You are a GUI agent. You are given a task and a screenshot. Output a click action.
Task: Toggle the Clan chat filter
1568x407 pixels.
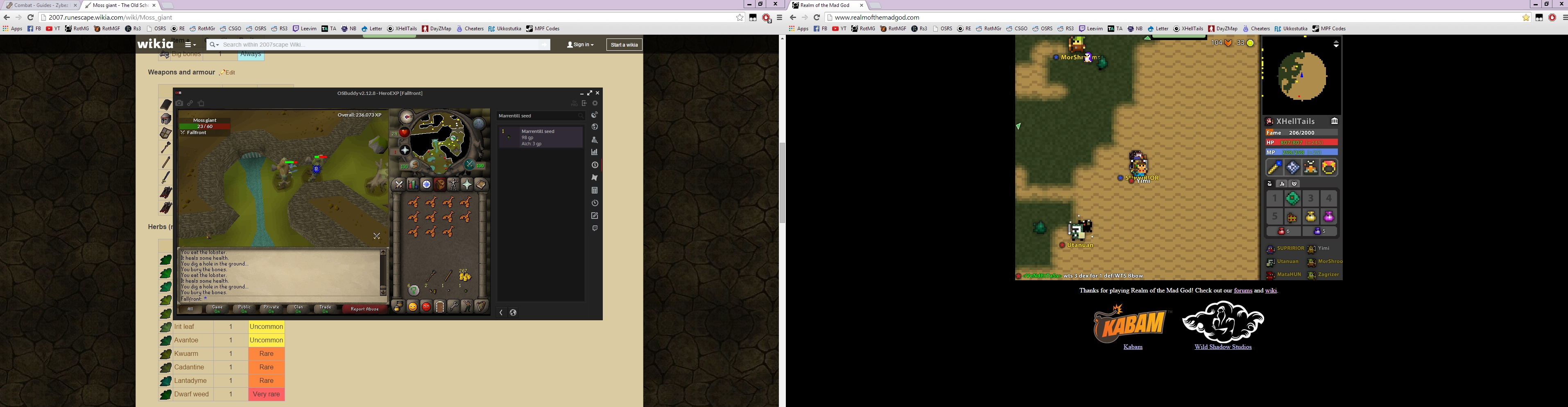coord(298,309)
